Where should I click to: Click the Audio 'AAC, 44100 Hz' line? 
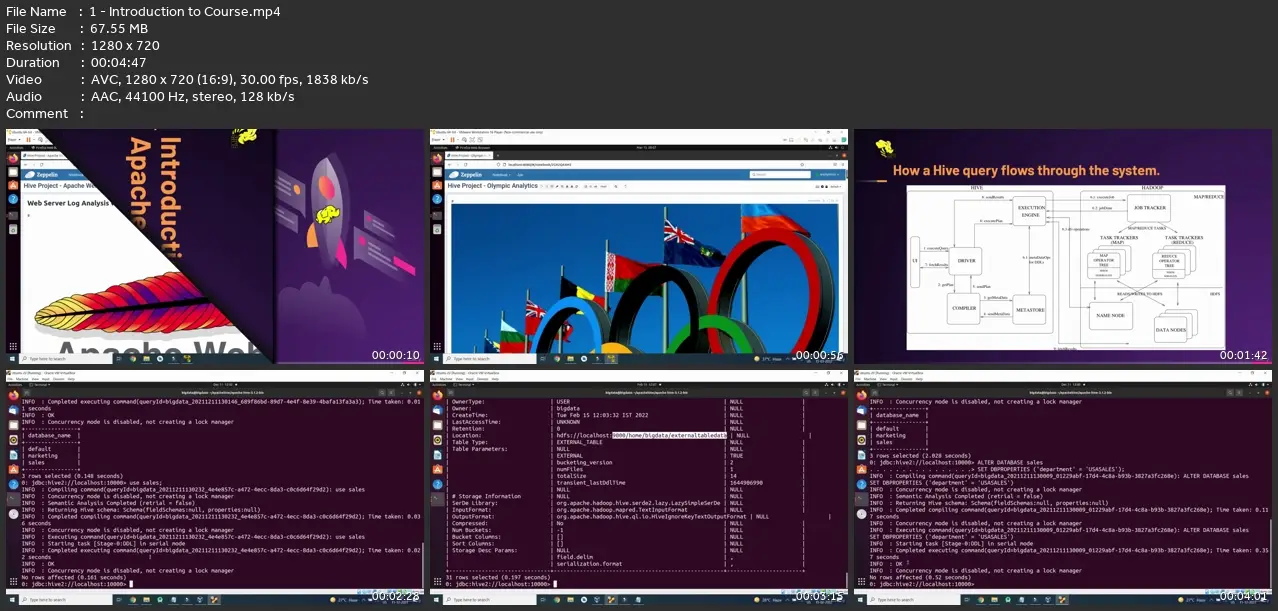(x=191, y=97)
